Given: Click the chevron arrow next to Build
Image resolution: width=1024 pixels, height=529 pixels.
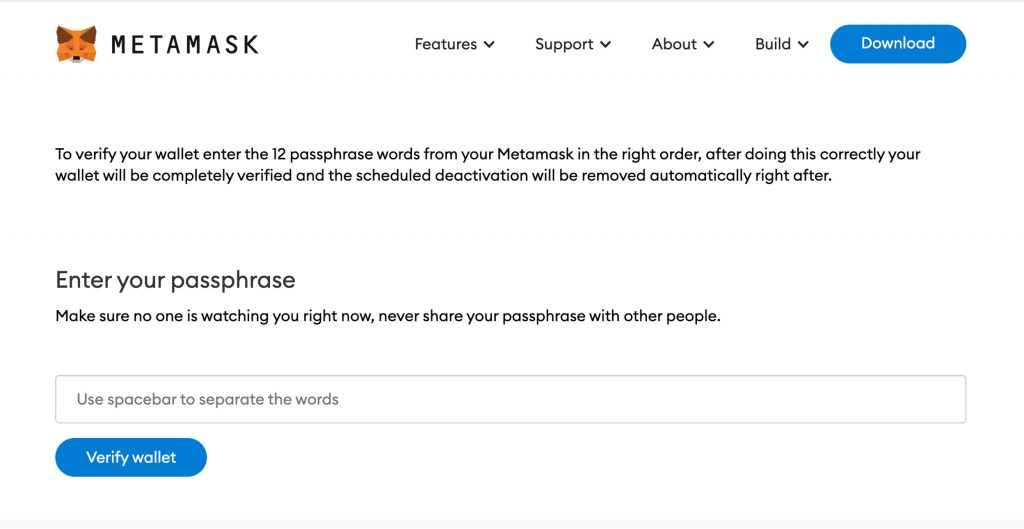Looking at the screenshot, I should coord(804,45).
